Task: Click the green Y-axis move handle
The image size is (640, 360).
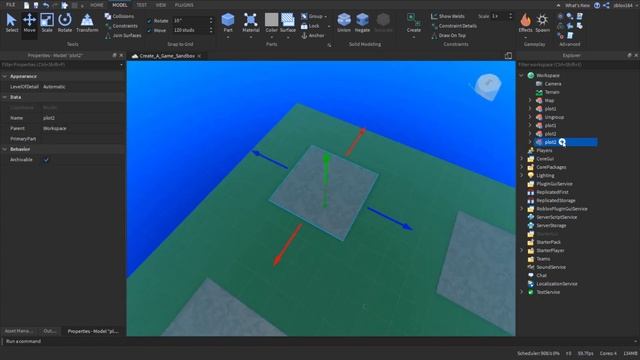Action: click(x=326, y=180)
